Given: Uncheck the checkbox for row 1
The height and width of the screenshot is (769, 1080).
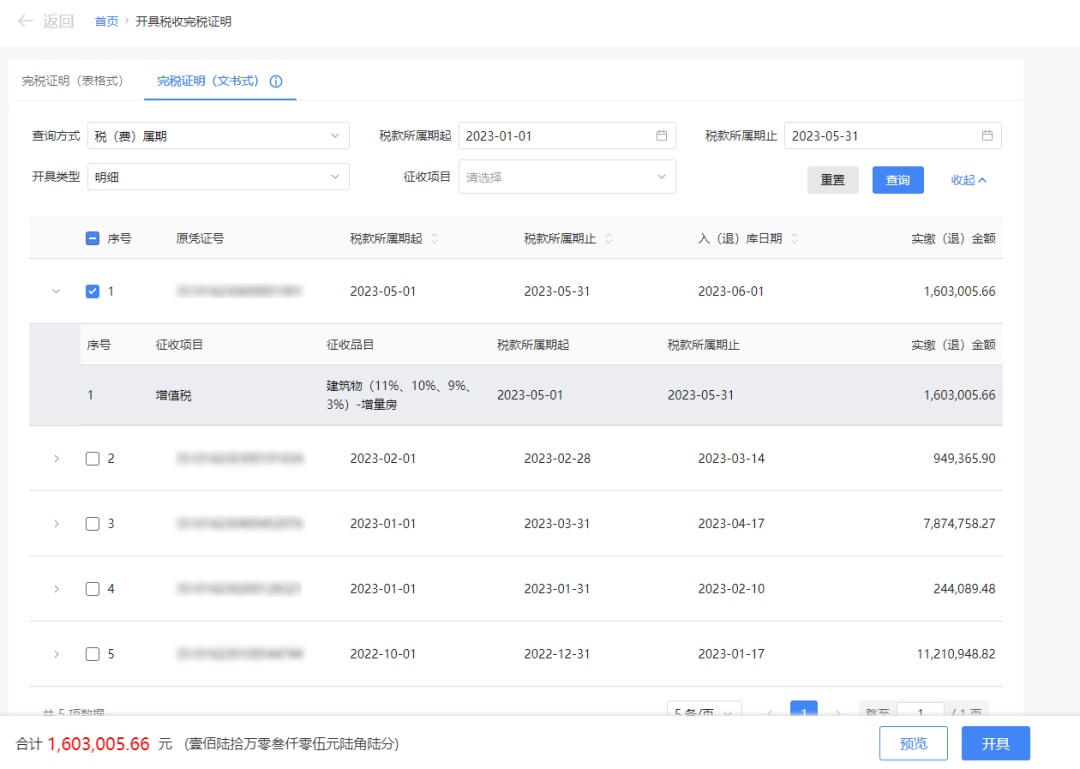Looking at the screenshot, I should point(93,292).
